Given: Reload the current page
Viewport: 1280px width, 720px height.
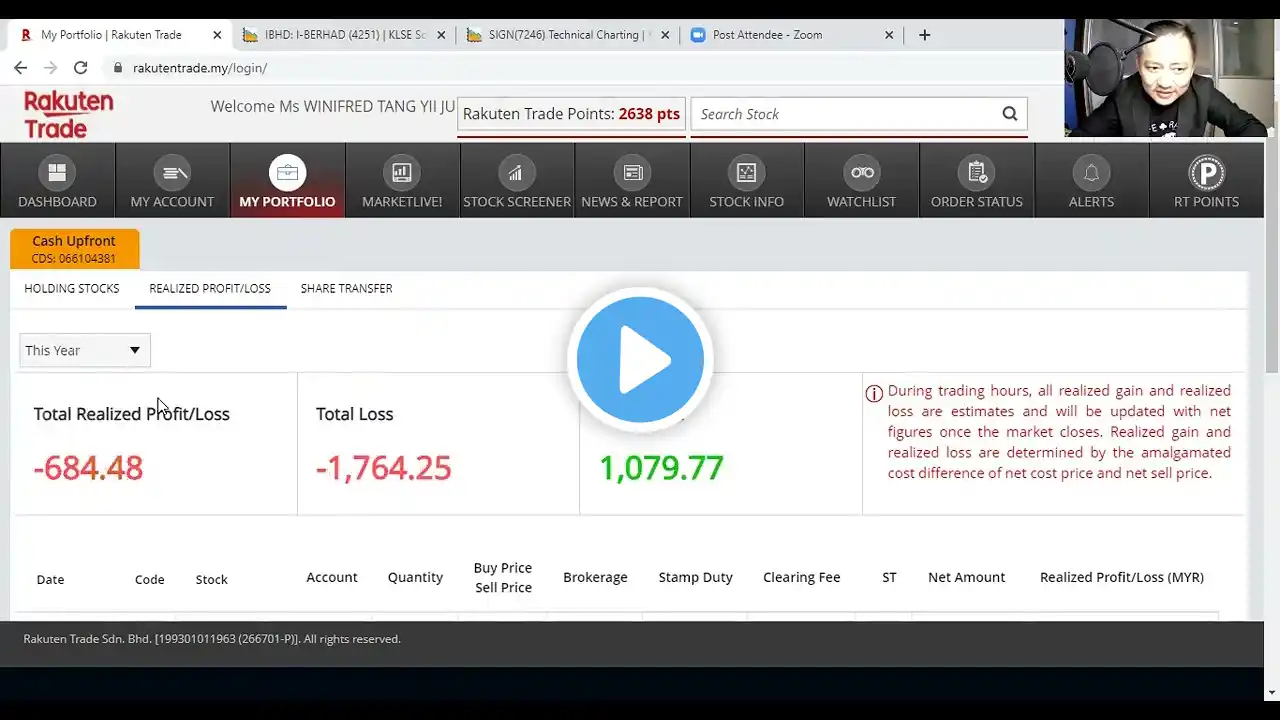Looking at the screenshot, I should pyautogui.click(x=81, y=68).
